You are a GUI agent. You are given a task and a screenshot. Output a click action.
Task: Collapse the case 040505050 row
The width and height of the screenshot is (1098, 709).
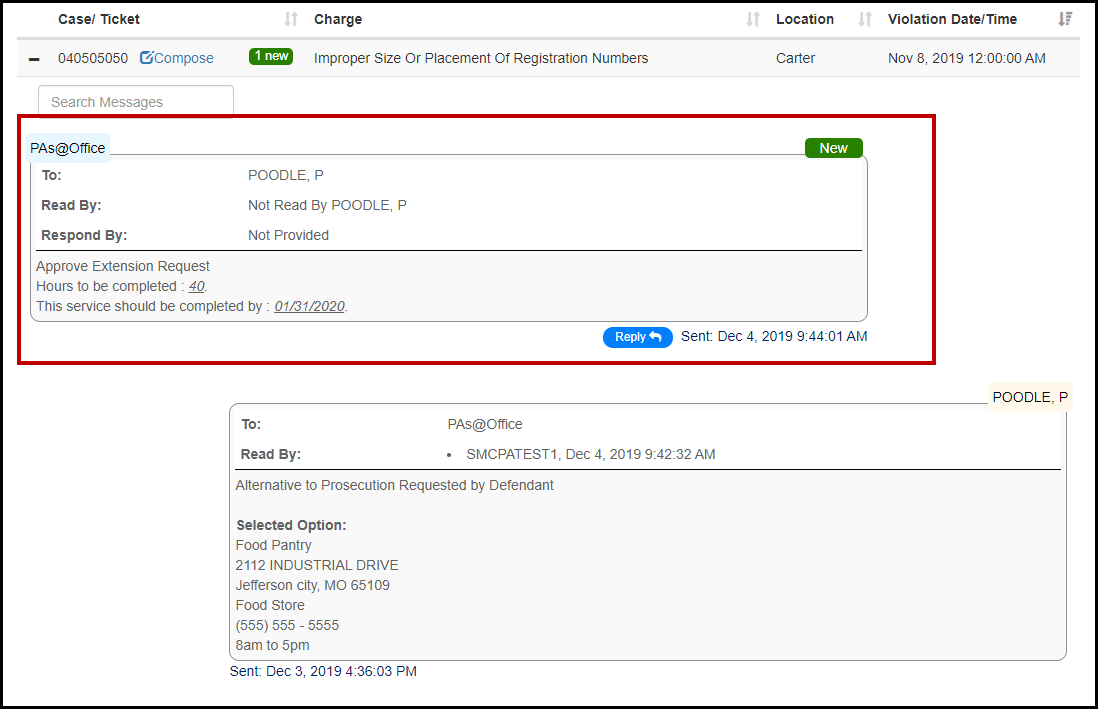35,59
